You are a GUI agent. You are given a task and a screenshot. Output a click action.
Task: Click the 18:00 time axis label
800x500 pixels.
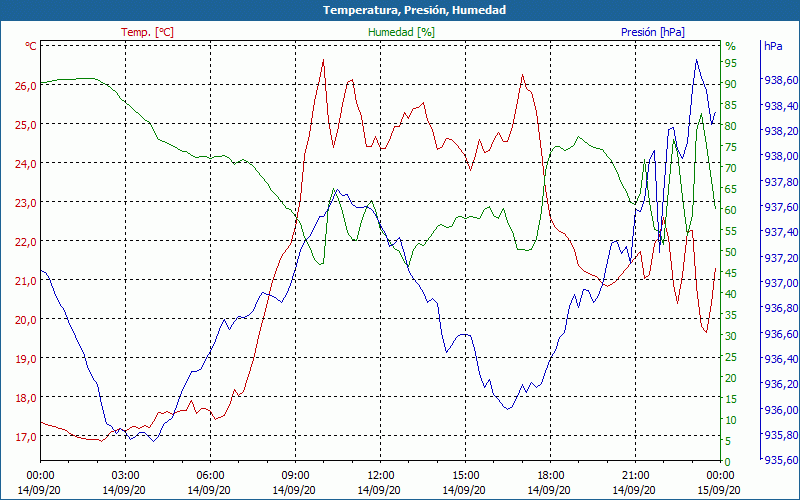tap(551, 476)
